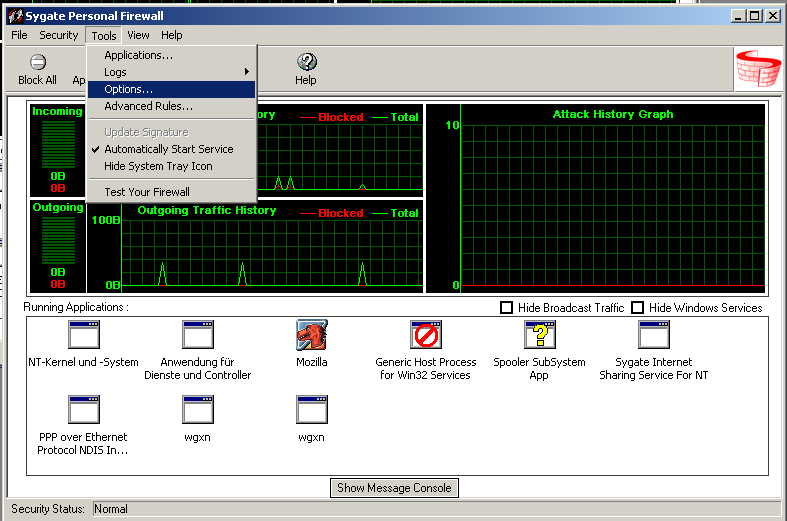Click the Outgoing traffic level meter
The image size is (787, 521).
(58, 240)
